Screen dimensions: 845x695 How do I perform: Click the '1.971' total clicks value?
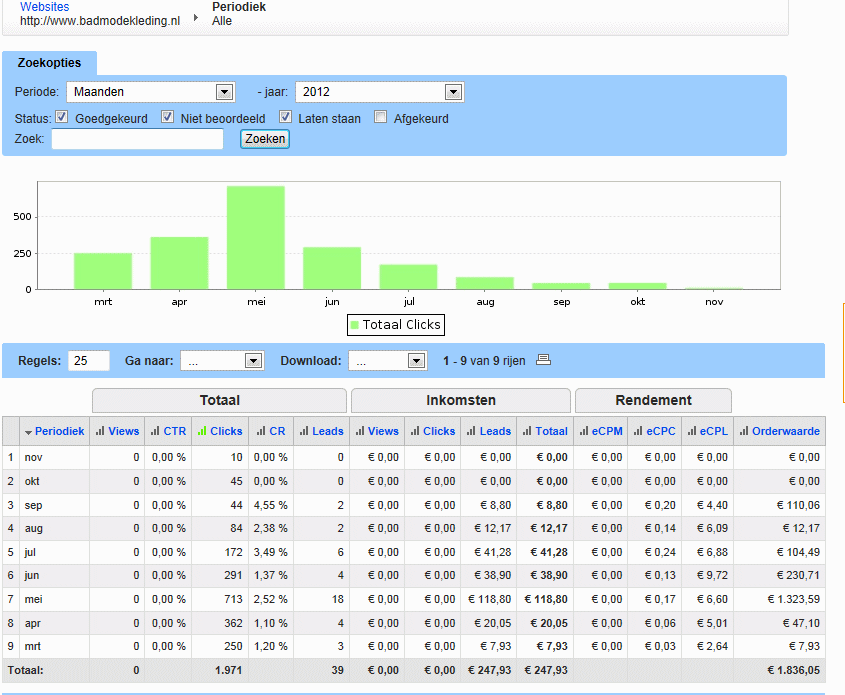point(228,670)
